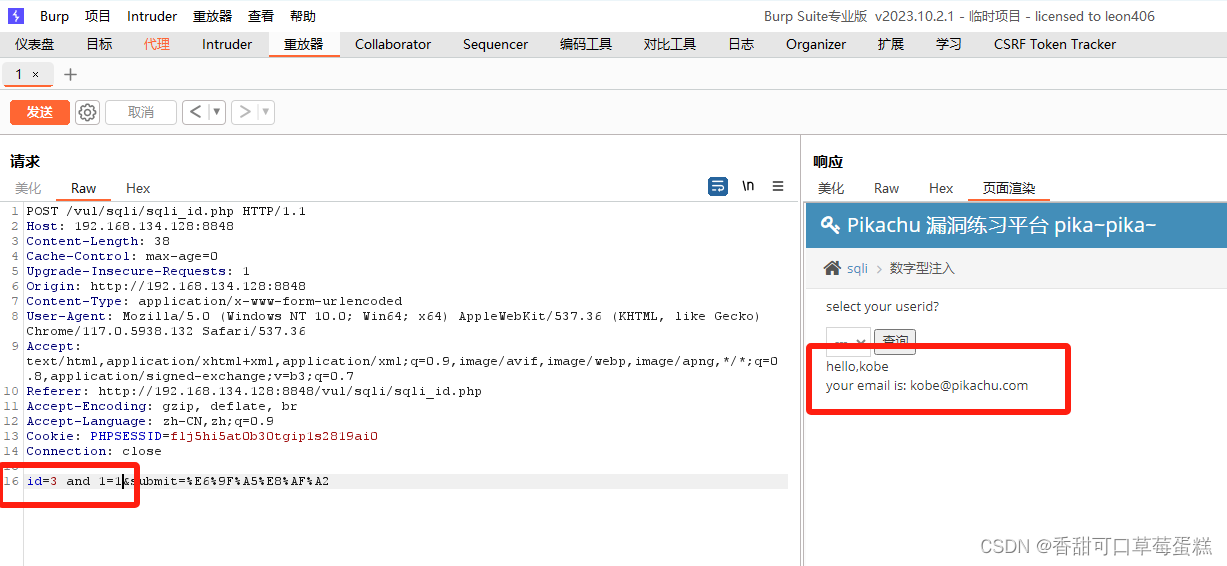Click the Burp Suite lightning logo icon
The width and height of the screenshot is (1227, 566).
pos(15,16)
